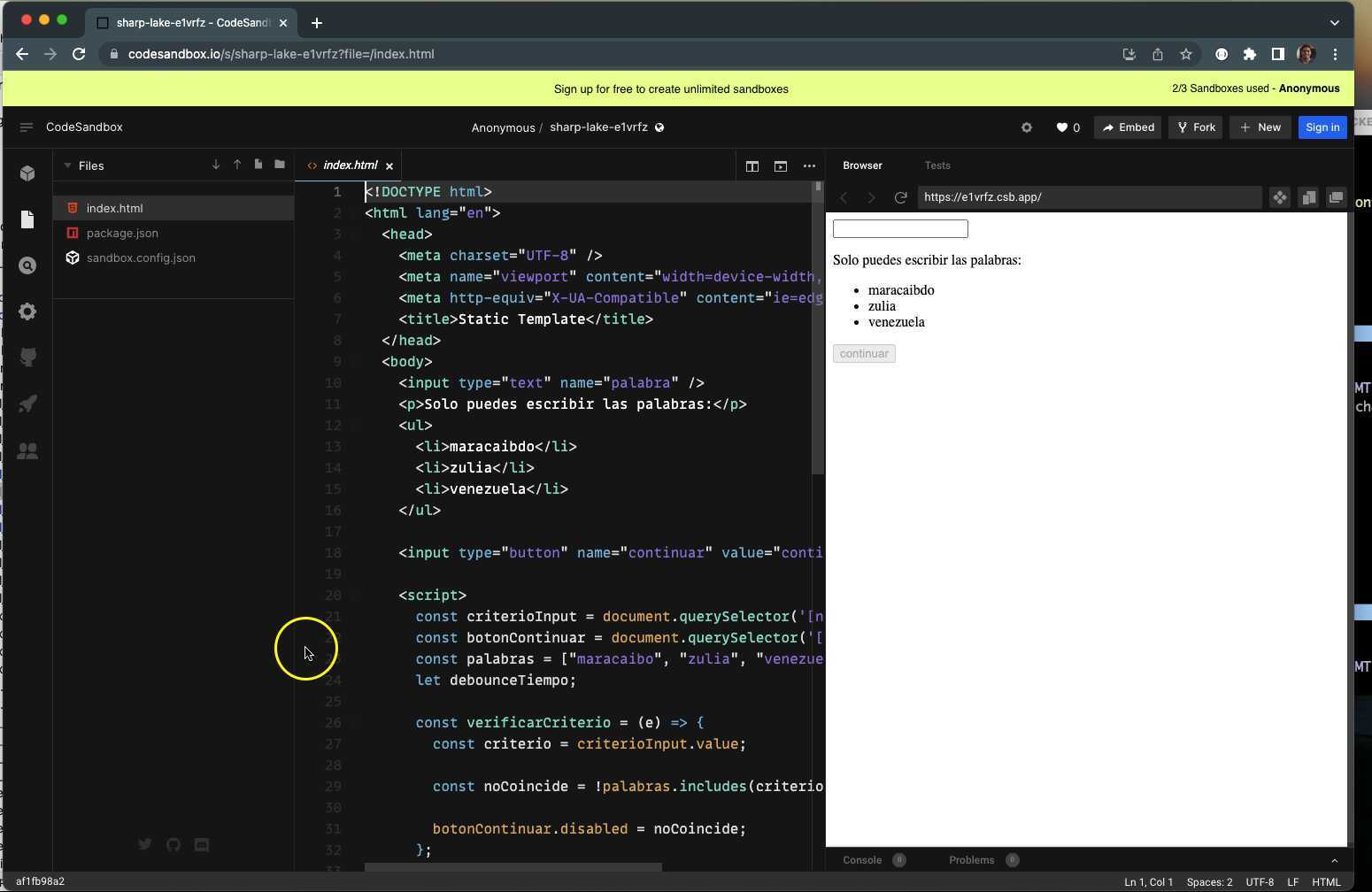Image resolution: width=1372 pixels, height=892 pixels.
Task: Expand the bottom console panel chevron
Action: [x=1334, y=860]
